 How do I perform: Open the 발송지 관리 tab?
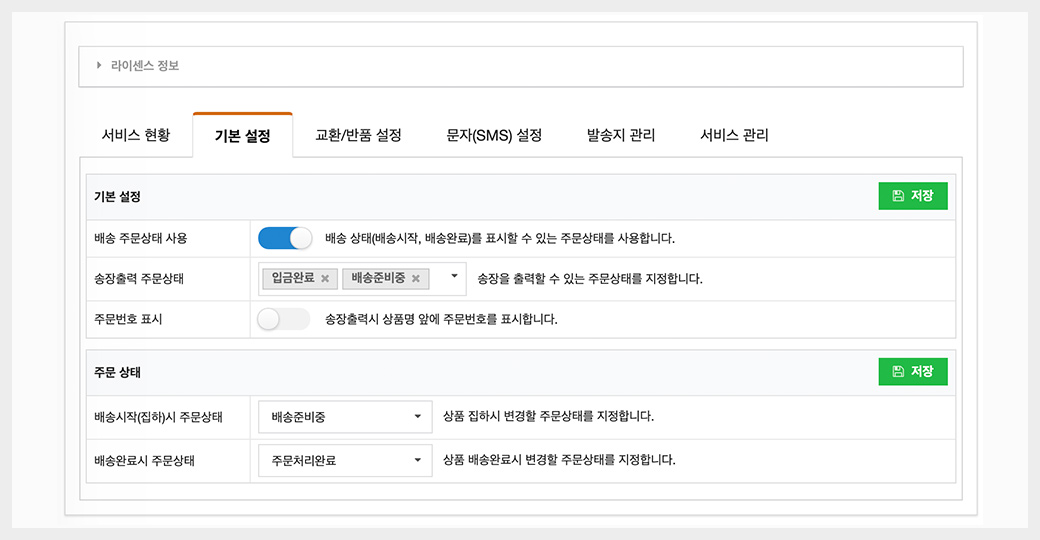(621, 135)
